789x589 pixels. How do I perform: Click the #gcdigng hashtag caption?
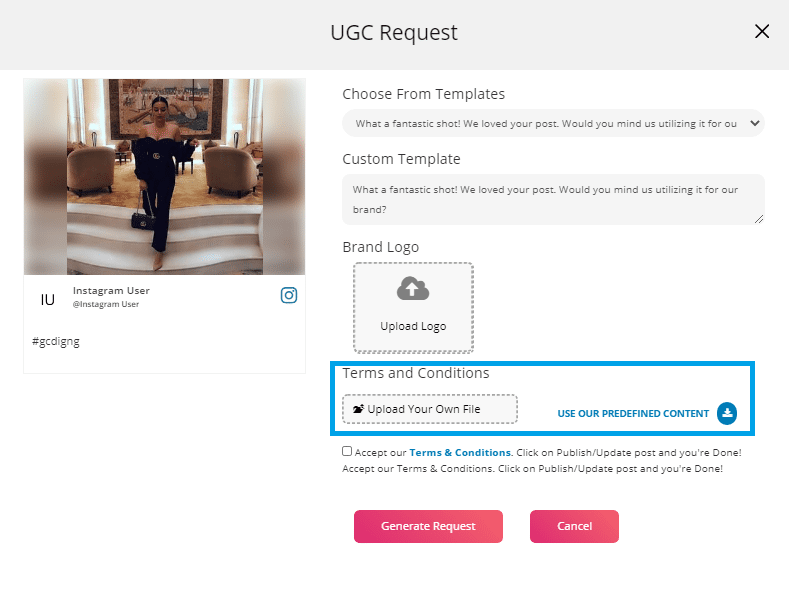point(56,341)
